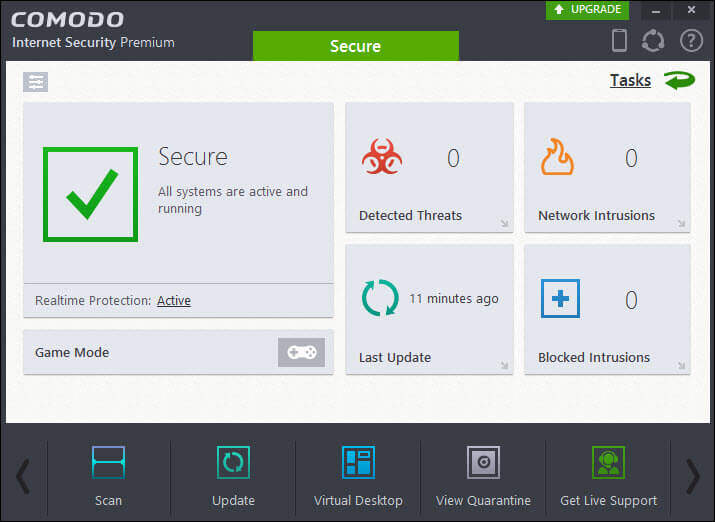The width and height of the screenshot is (715, 522).
Task: Click the green curved arrow beside Tasks
Action: pyautogui.click(x=679, y=81)
